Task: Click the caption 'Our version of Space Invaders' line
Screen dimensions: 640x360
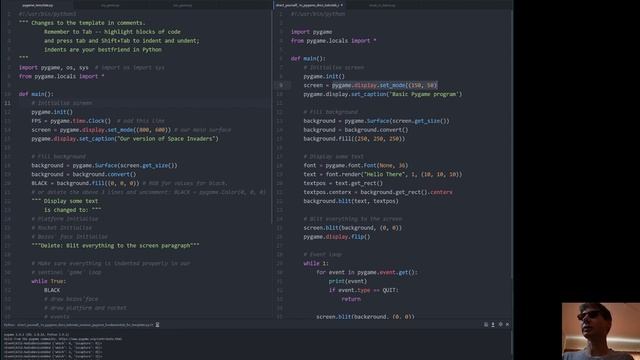Action: click(125, 139)
